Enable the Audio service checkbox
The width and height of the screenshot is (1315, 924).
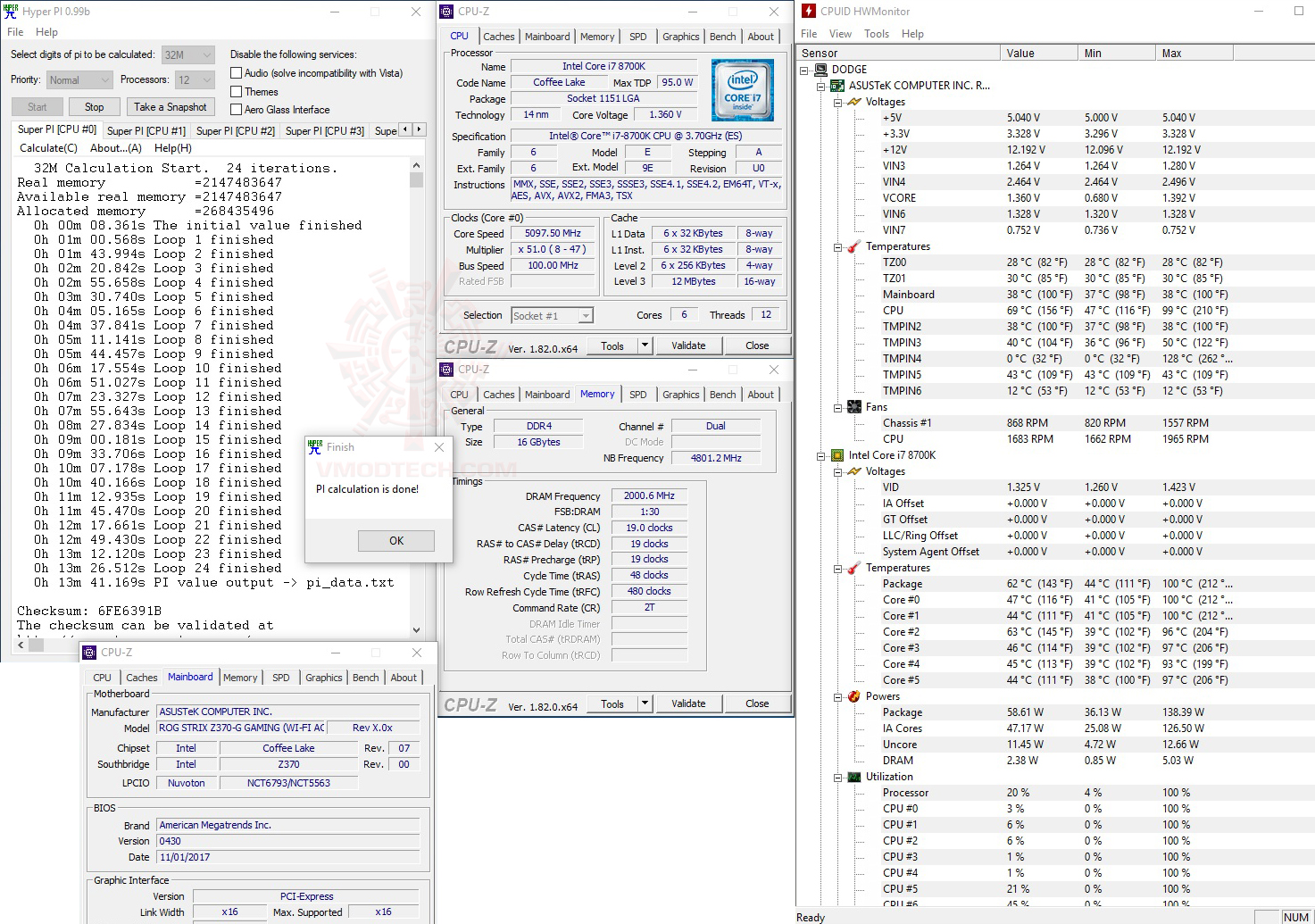click(x=236, y=72)
